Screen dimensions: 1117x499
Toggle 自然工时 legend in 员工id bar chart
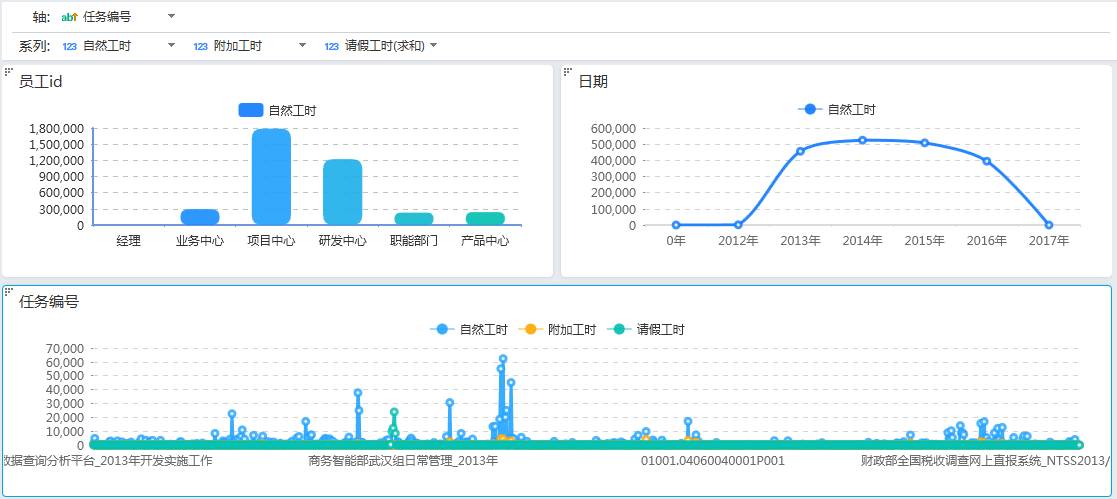(277, 110)
